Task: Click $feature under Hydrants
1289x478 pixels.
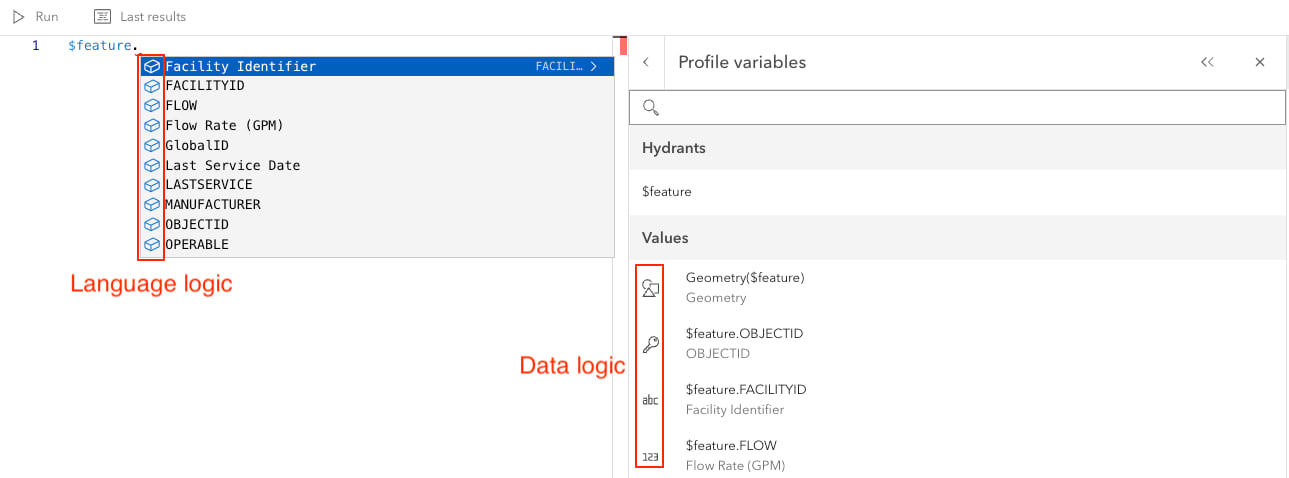Action: click(x=667, y=192)
